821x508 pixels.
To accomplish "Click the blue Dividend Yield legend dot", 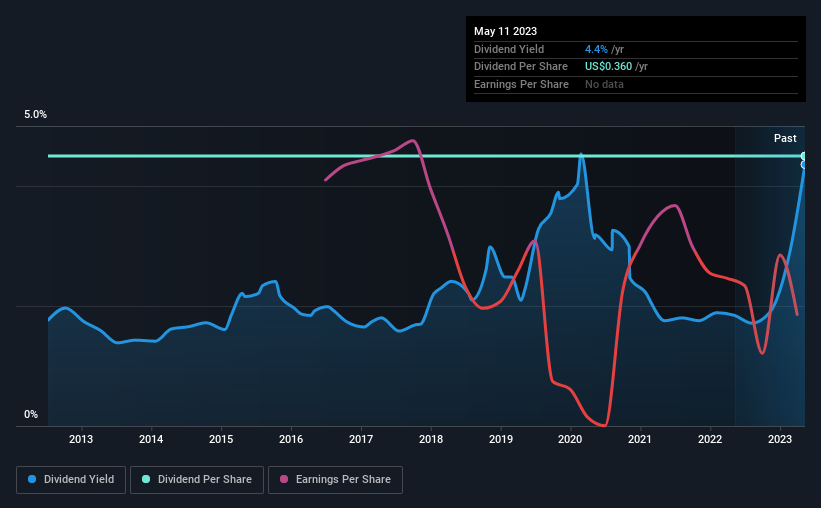I will click(32, 479).
